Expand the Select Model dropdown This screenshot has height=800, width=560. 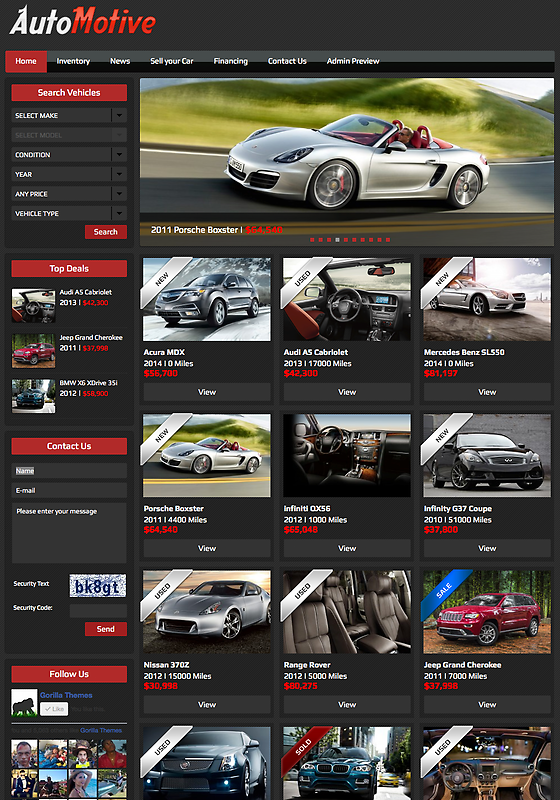(x=69, y=135)
